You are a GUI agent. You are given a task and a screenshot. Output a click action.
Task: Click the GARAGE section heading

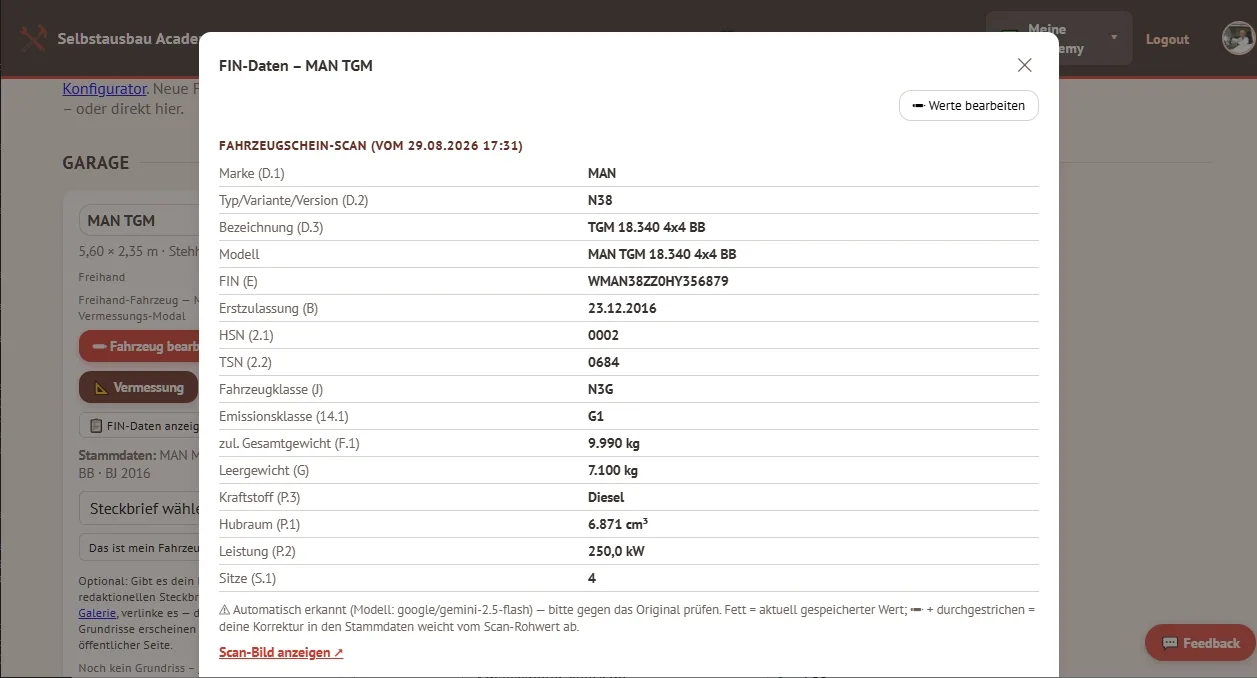[96, 162]
